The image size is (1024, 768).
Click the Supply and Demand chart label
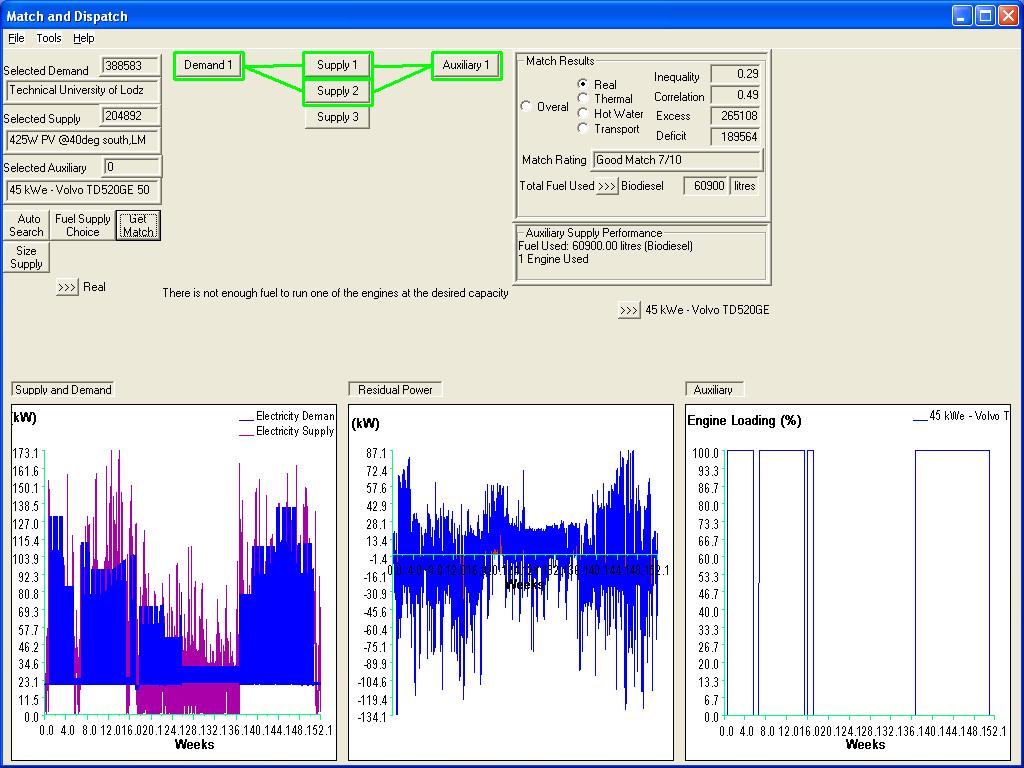[63, 390]
